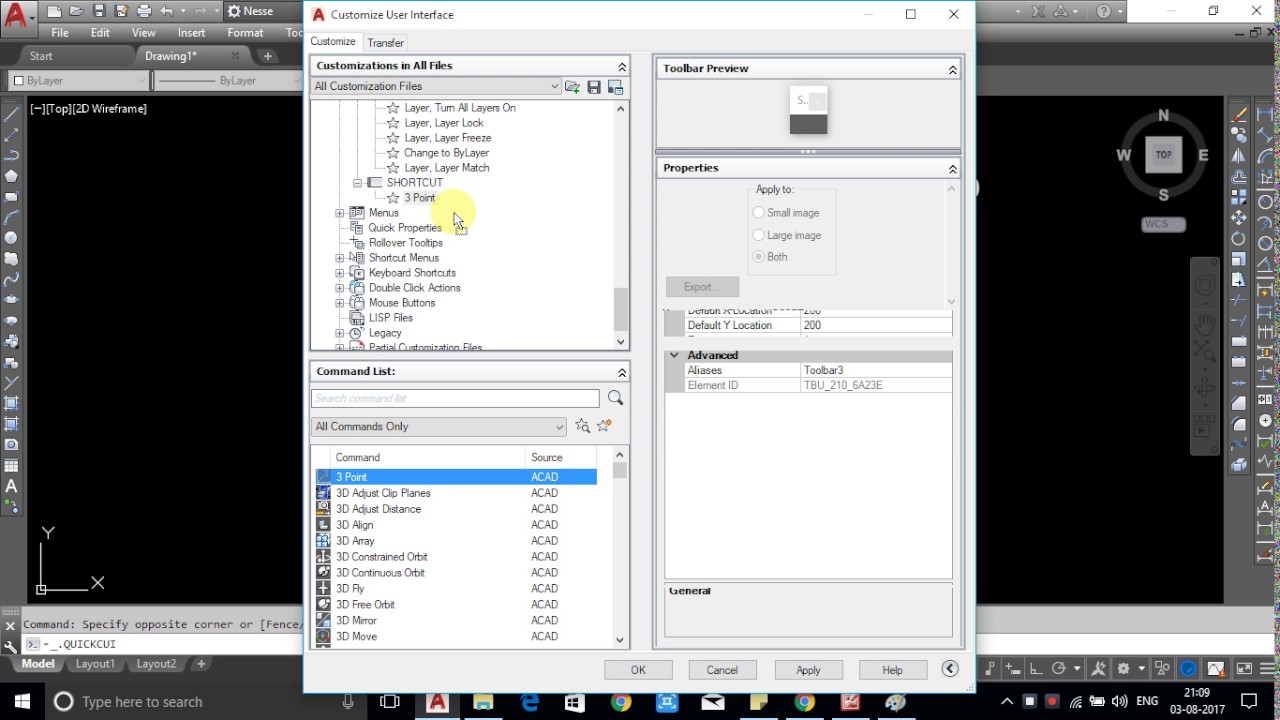Image resolution: width=1280 pixels, height=720 pixels.
Task: Click the ViewCube TOP face
Action: tap(1163, 155)
